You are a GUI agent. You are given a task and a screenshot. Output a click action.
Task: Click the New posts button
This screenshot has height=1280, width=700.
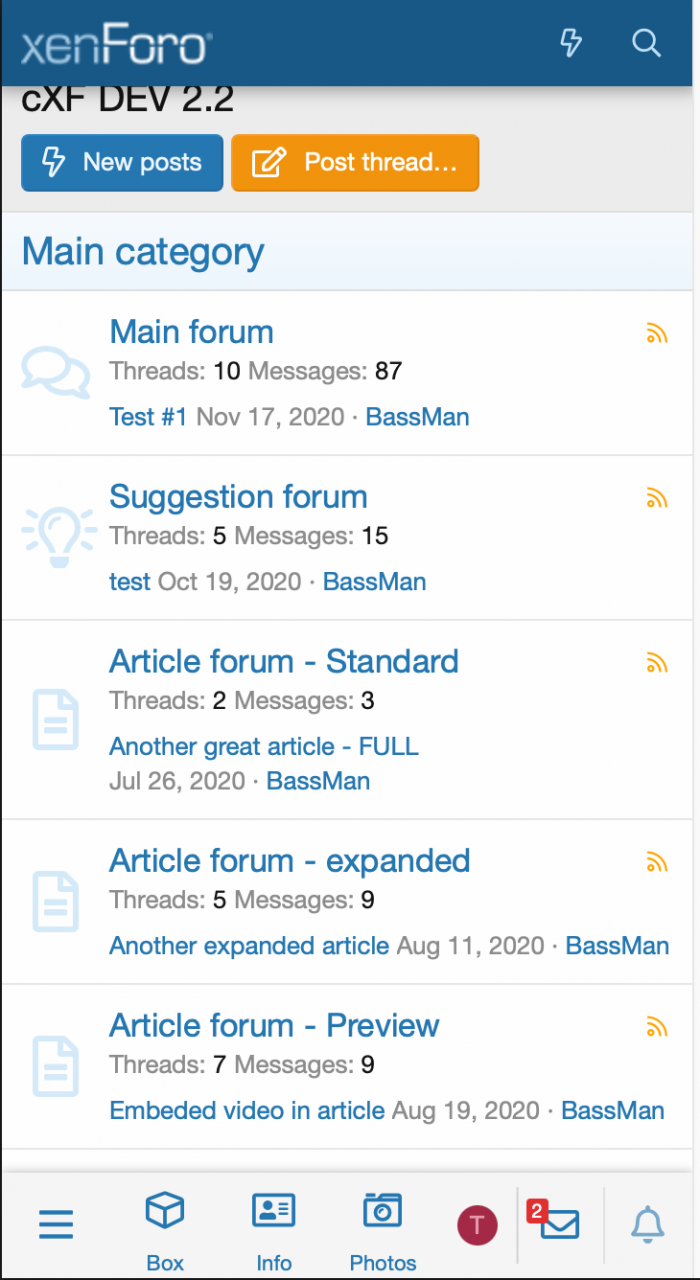pos(122,163)
